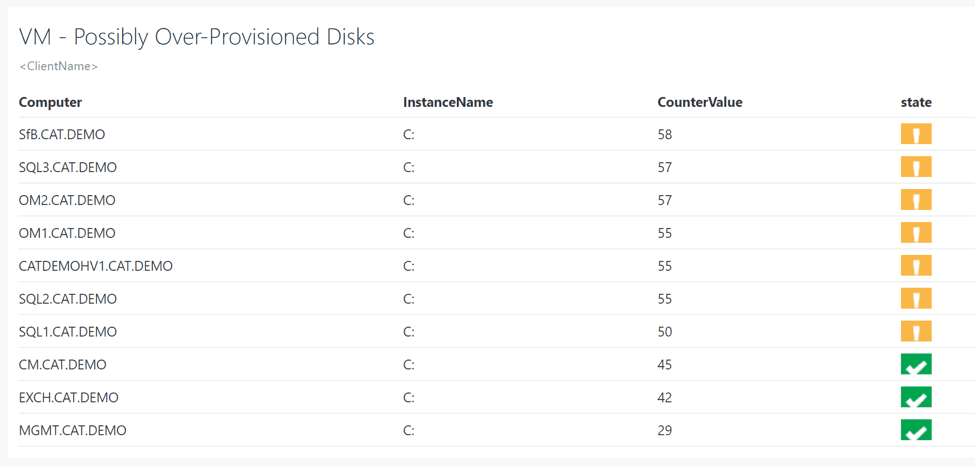Image resolution: width=975 pixels, height=467 pixels.
Task: Click the warning icon in OM2.CAT.DEMO row
Action: click(916, 200)
